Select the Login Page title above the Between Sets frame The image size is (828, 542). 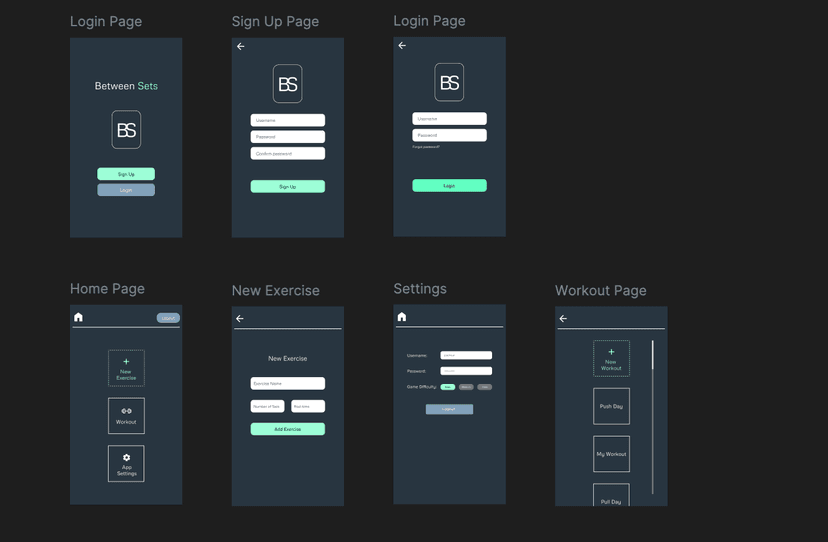coord(106,22)
